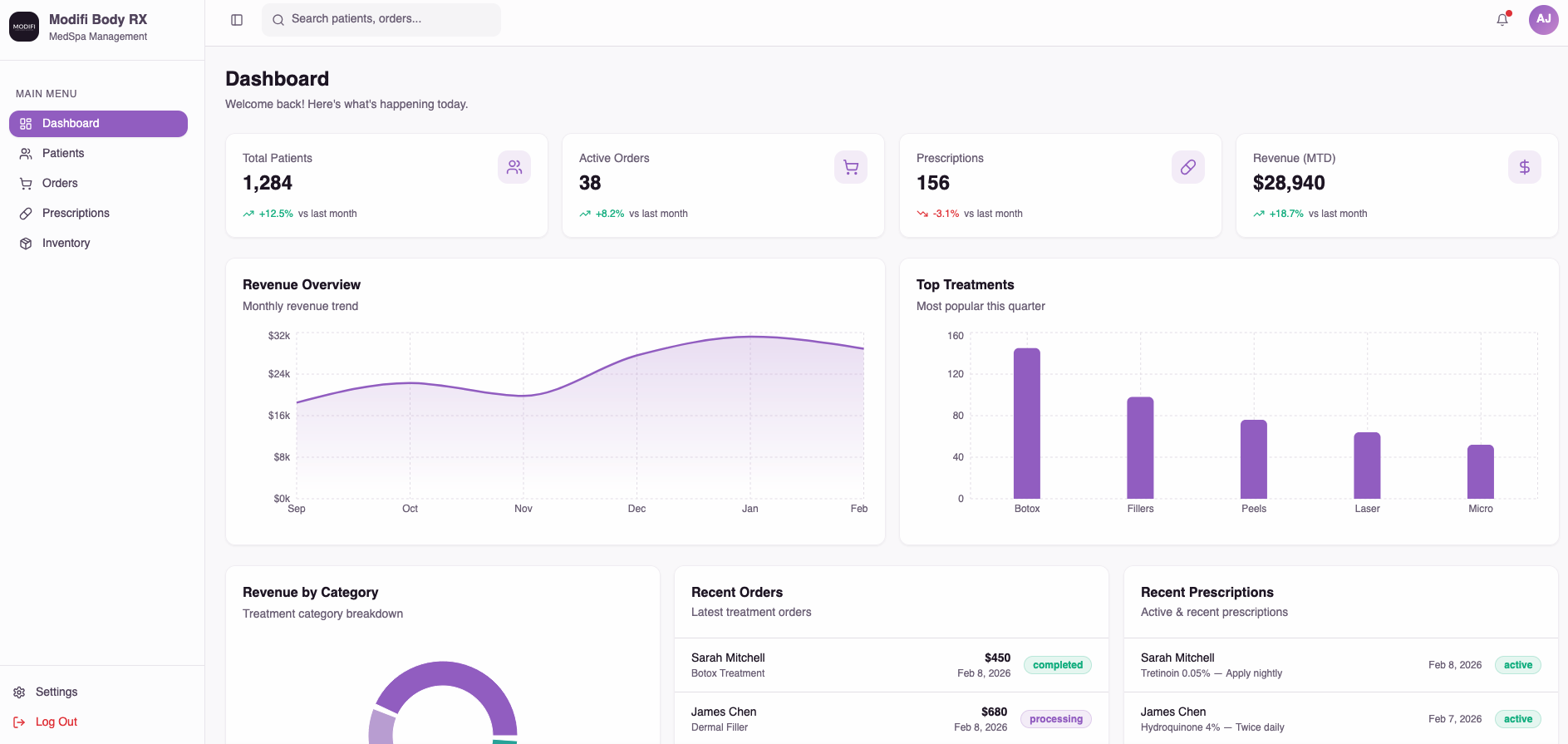
Task: Open the notifications bell
Action: pyautogui.click(x=1502, y=20)
